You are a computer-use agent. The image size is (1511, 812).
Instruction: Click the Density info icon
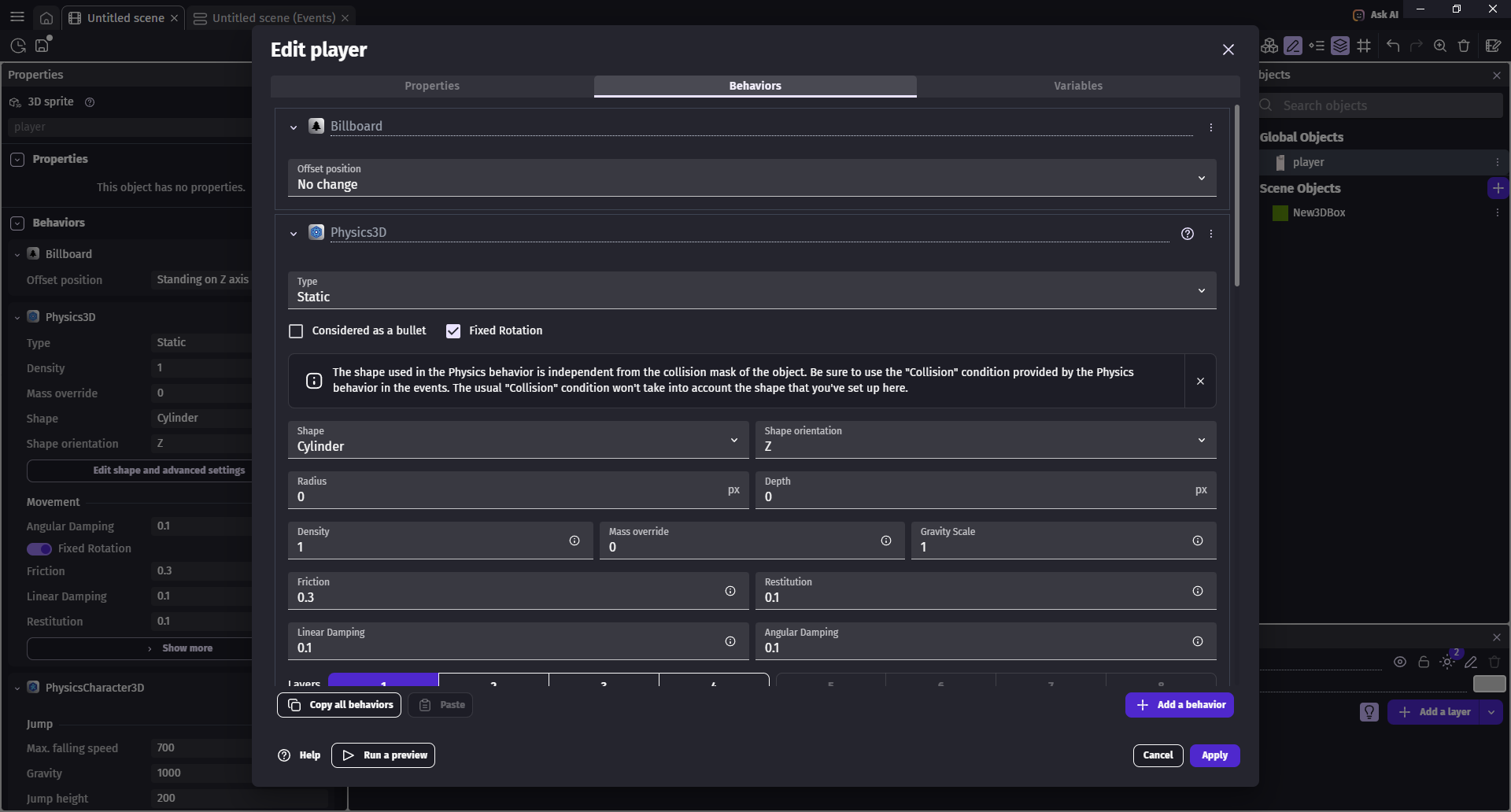(574, 541)
